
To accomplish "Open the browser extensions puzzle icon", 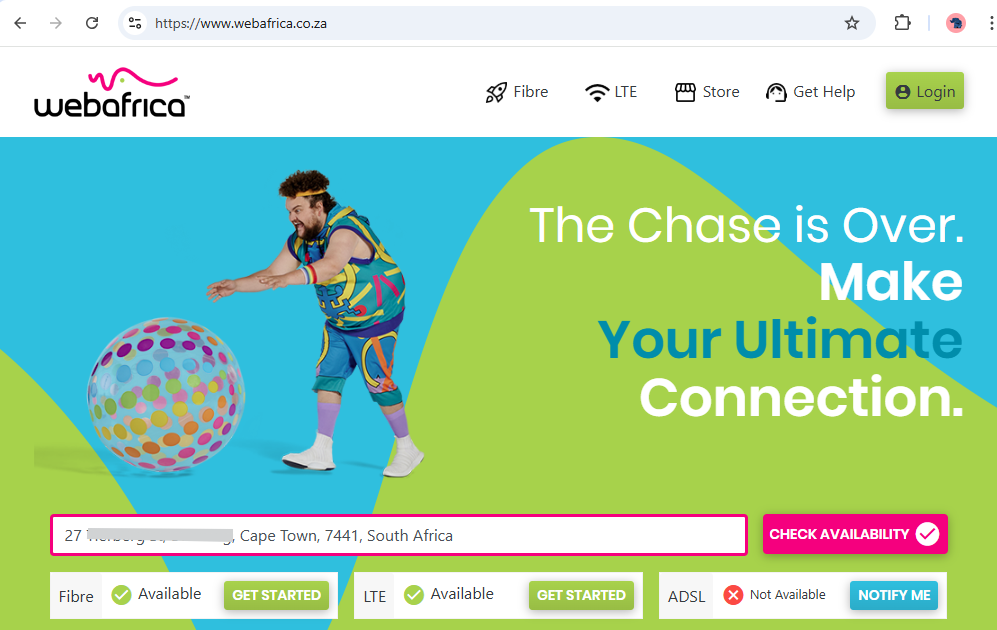I will click(x=902, y=24).
